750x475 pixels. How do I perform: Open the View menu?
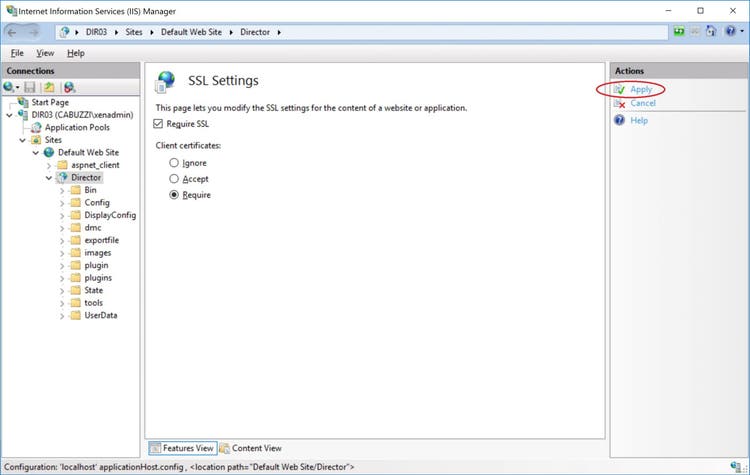click(45, 53)
